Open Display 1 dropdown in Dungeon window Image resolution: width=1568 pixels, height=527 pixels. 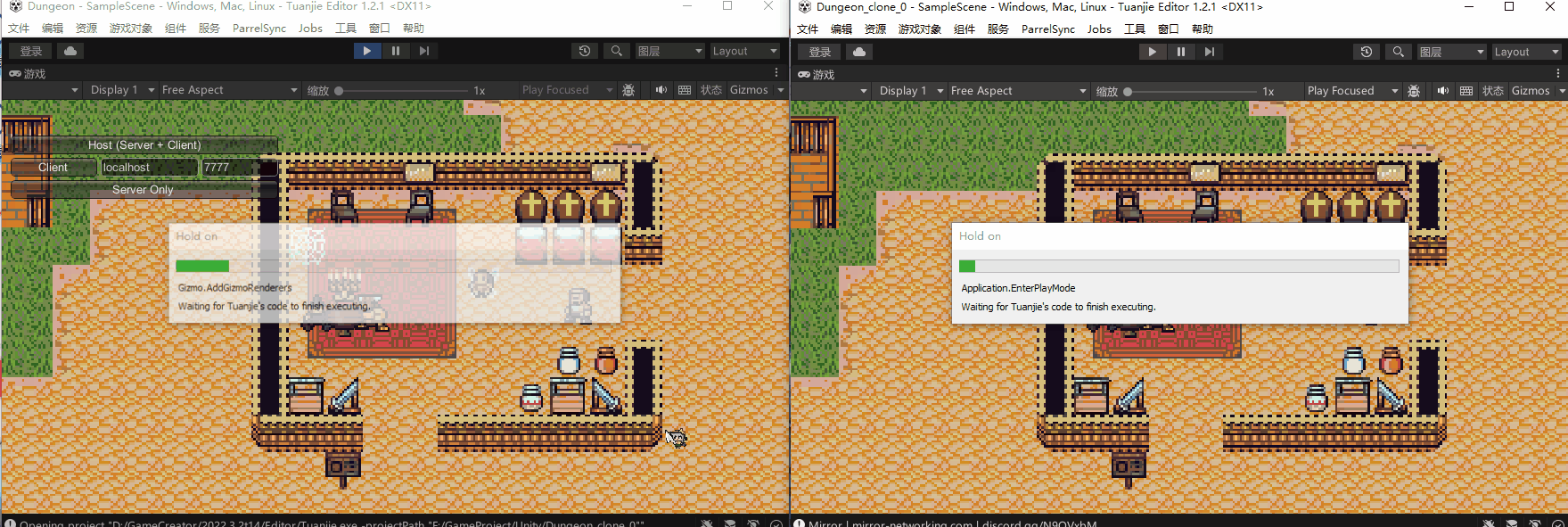(122, 90)
